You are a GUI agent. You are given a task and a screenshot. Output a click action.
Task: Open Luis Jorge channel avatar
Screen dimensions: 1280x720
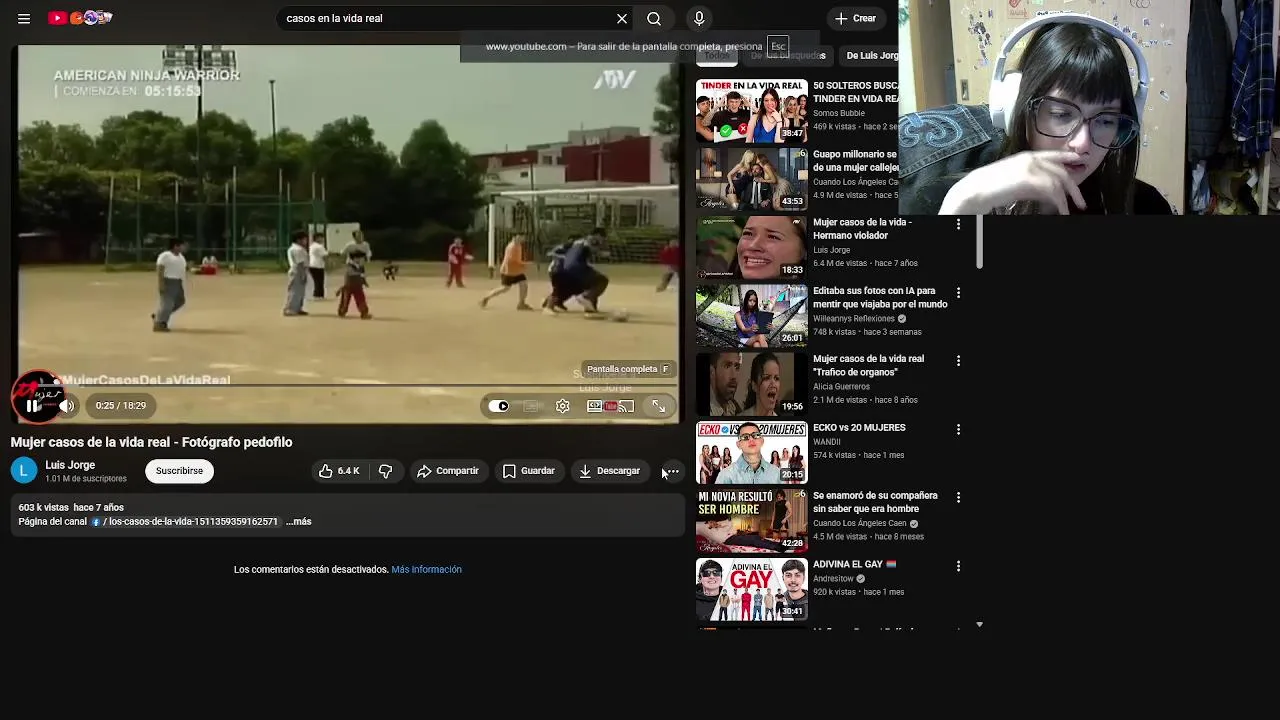coord(24,470)
